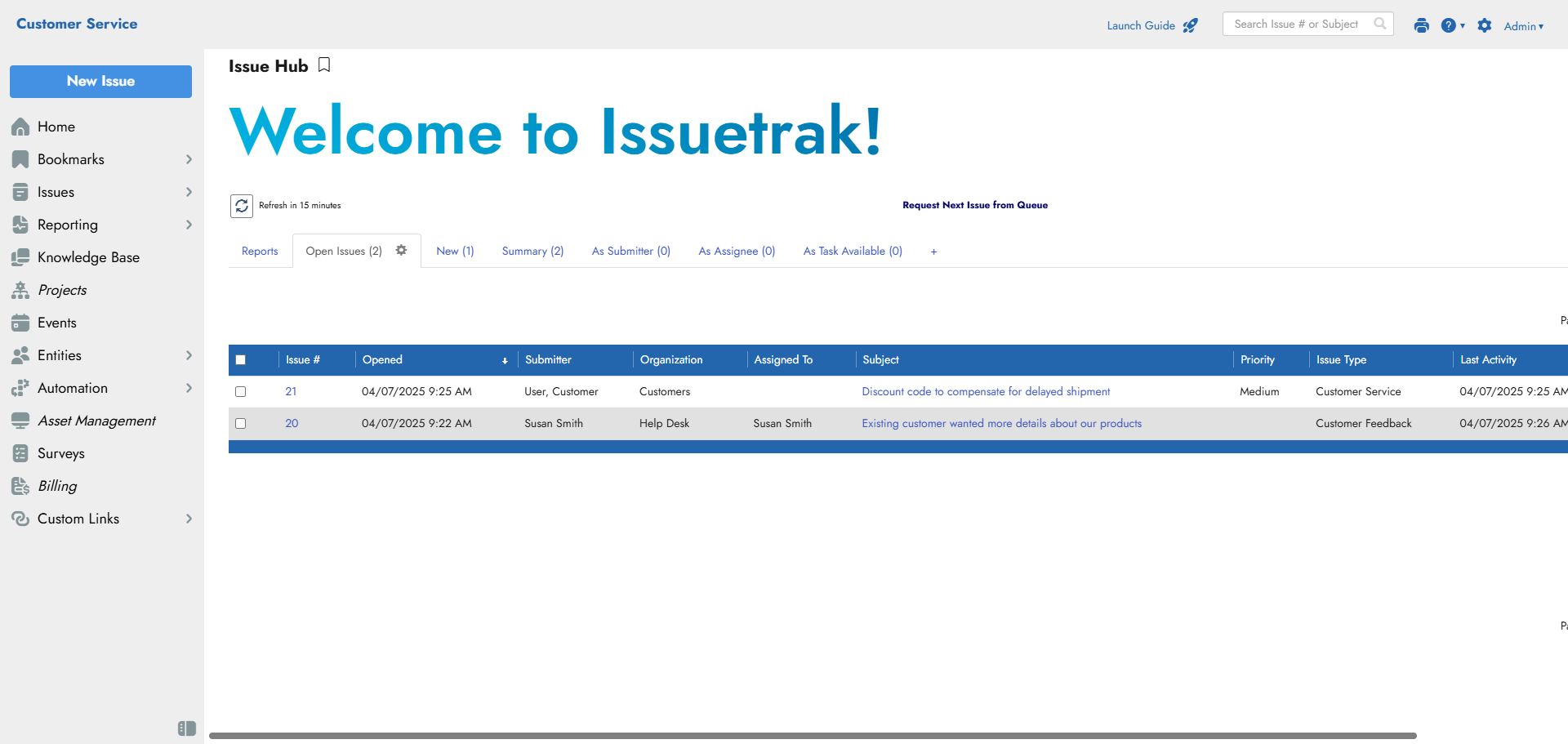Screen dimensions: 1568x744
Task: Open Open Issues tab settings gear
Action: point(401,251)
